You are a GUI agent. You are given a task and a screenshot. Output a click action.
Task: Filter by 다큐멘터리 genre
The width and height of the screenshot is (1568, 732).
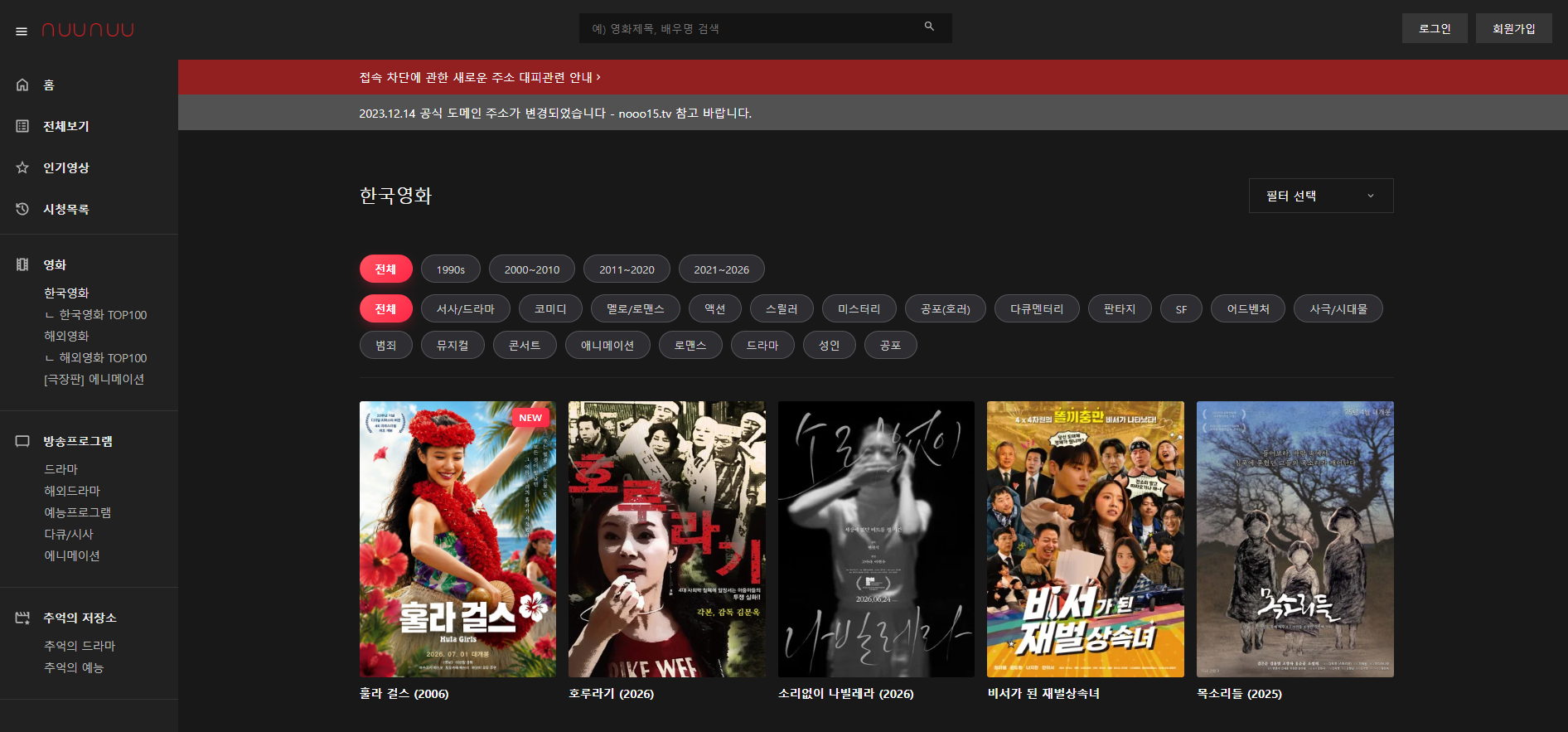click(1037, 308)
